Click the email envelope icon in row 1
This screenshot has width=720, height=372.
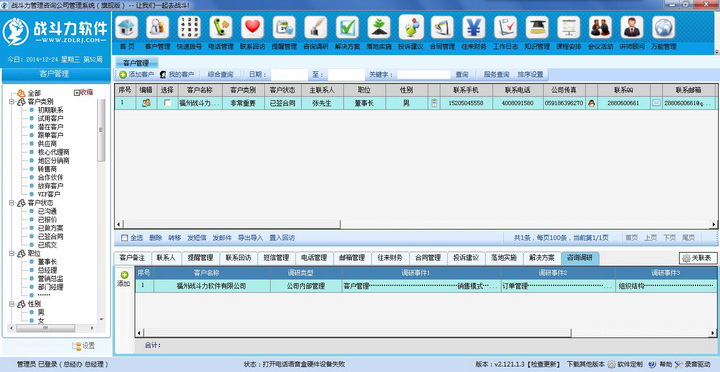[656, 103]
